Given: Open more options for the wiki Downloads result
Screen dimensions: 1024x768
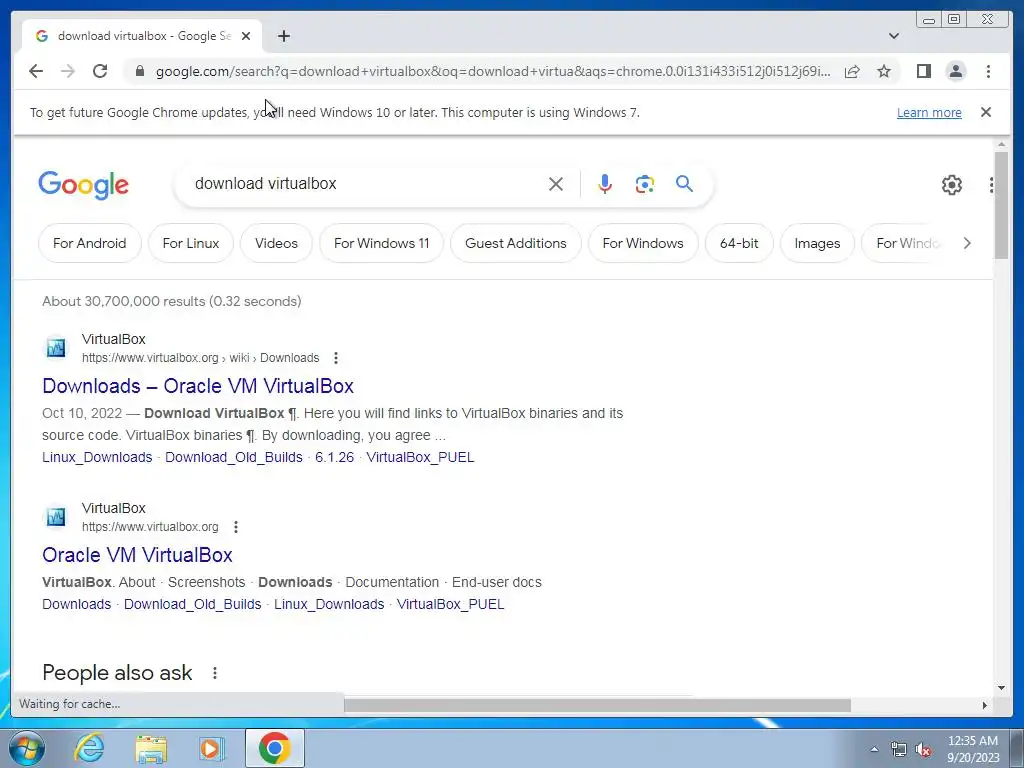Looking at the screenshot, I should [x=336, y=358].
